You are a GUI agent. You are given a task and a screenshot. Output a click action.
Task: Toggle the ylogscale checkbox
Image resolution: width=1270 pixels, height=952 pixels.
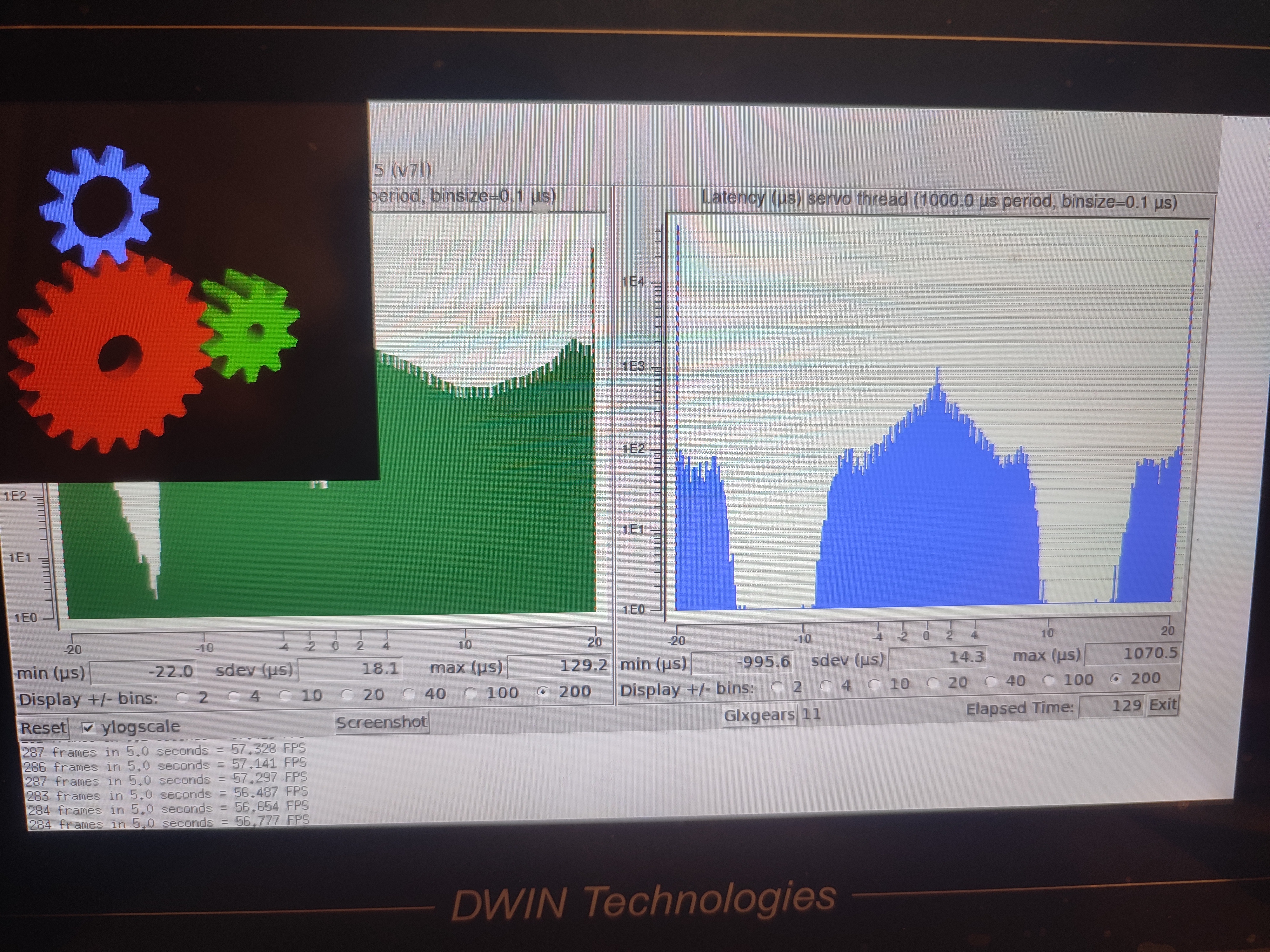88,728
